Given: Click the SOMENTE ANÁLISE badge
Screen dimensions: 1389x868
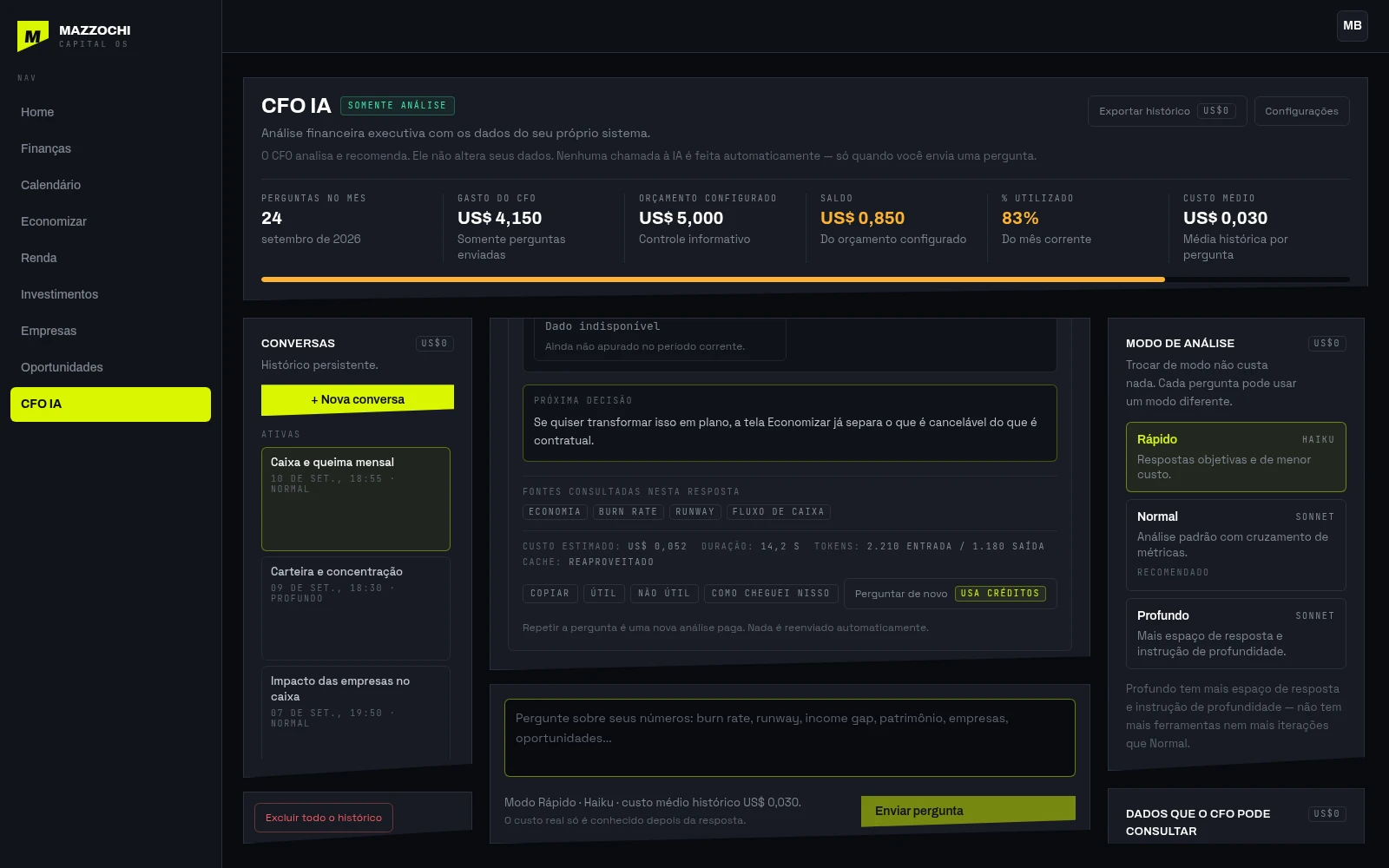Looking at the screenshot, I should click(398, 106).
